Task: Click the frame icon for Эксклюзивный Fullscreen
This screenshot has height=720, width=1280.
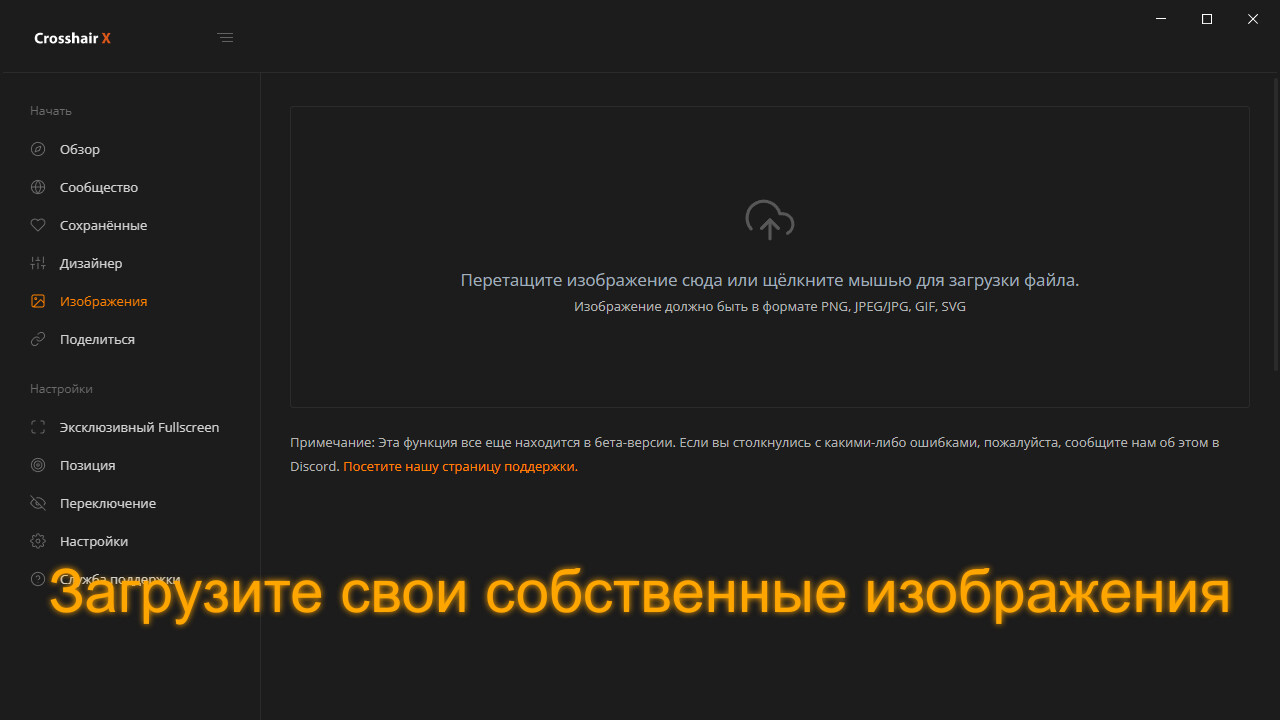Action: tap(38, 427)
